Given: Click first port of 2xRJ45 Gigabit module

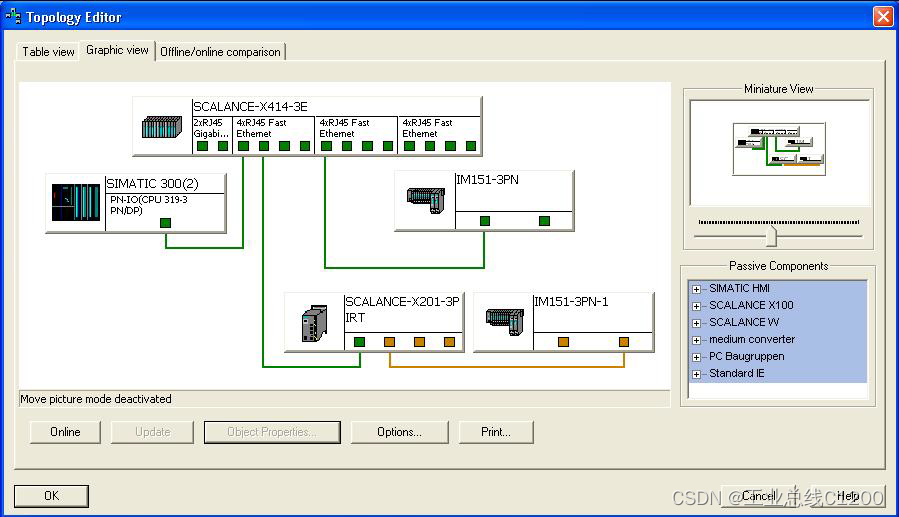Looking at the screenshot, I should (x=202, y=146).
